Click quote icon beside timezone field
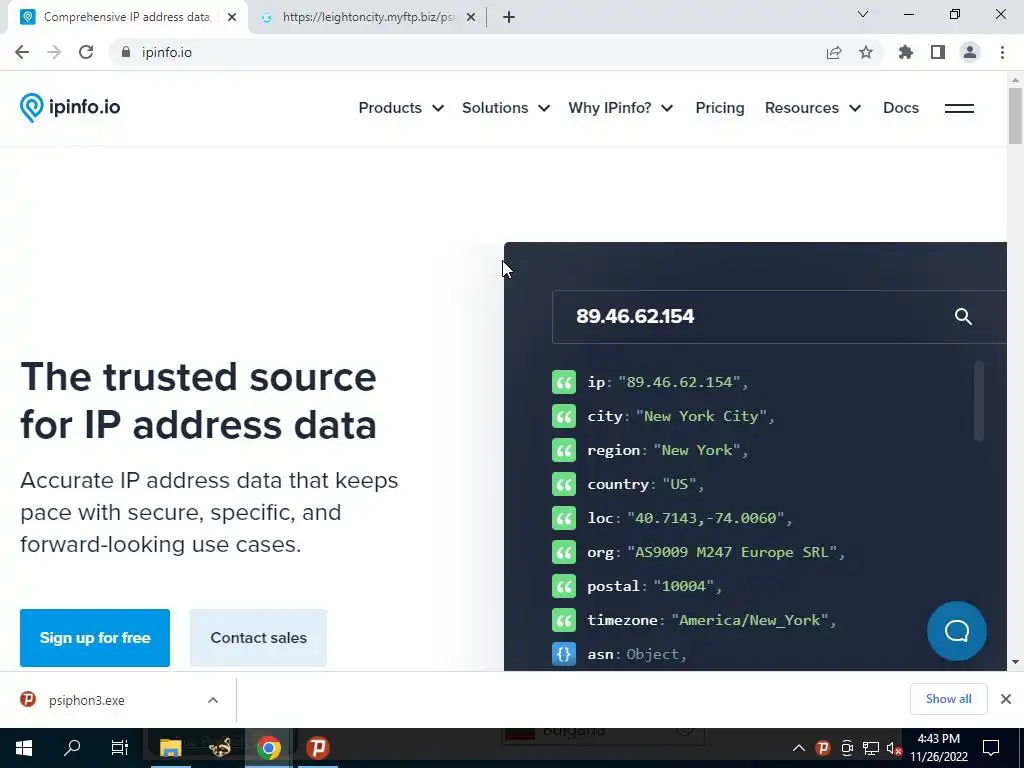The width and height of the screenshot is (1024, 768). 564,620
